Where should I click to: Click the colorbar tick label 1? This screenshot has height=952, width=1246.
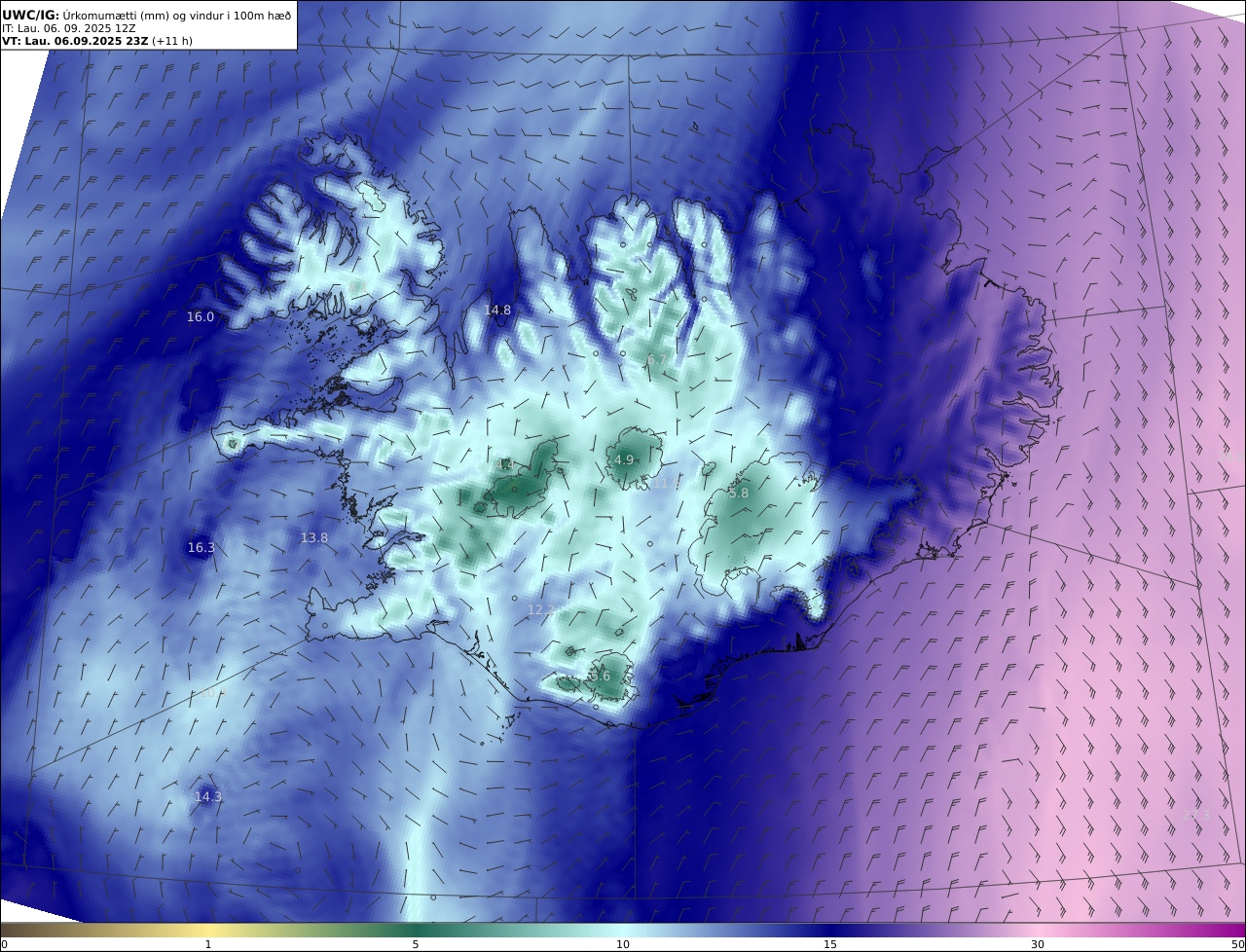click(208, 944)
